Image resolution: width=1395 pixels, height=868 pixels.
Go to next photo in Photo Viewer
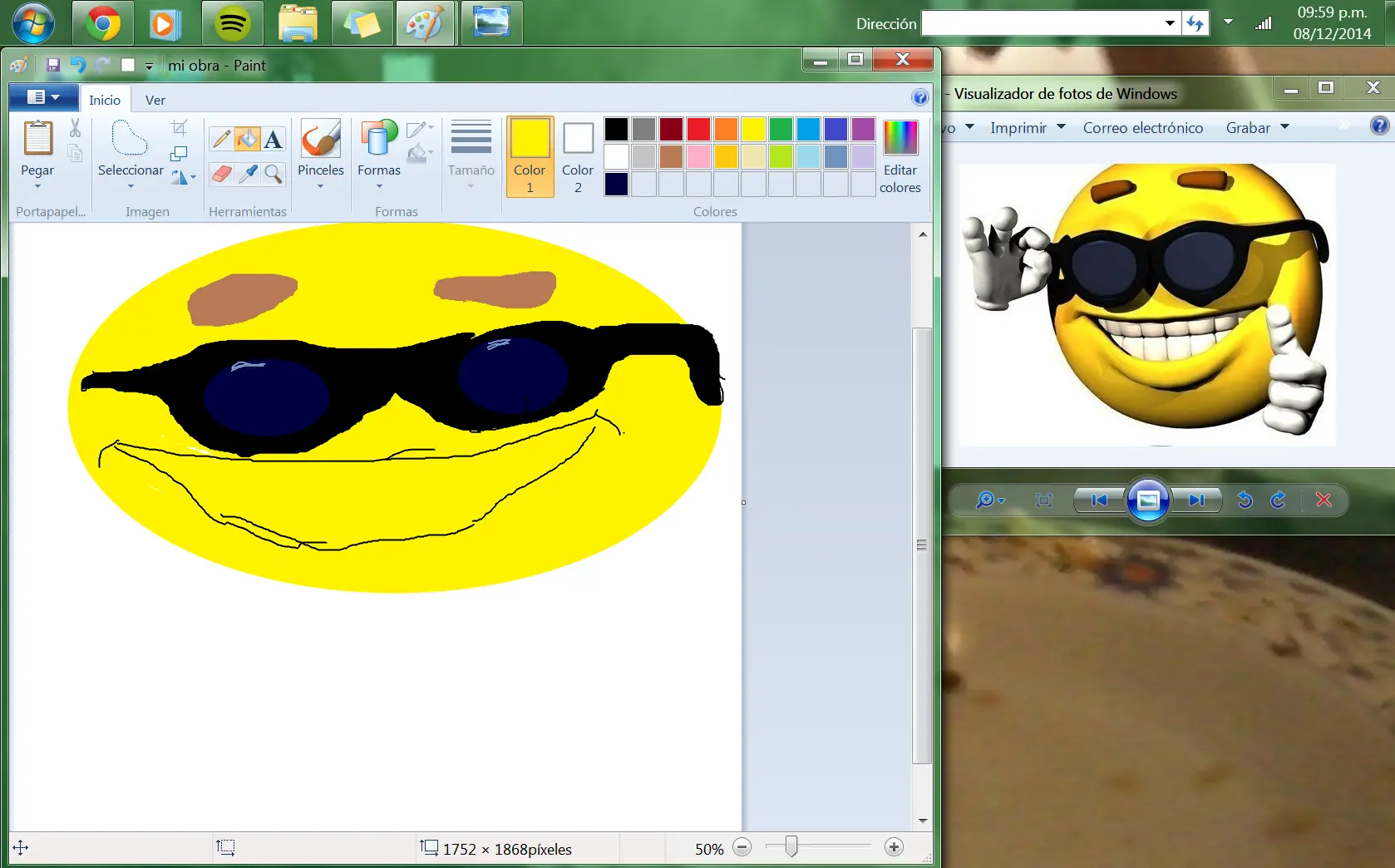tap(1196, 500)
